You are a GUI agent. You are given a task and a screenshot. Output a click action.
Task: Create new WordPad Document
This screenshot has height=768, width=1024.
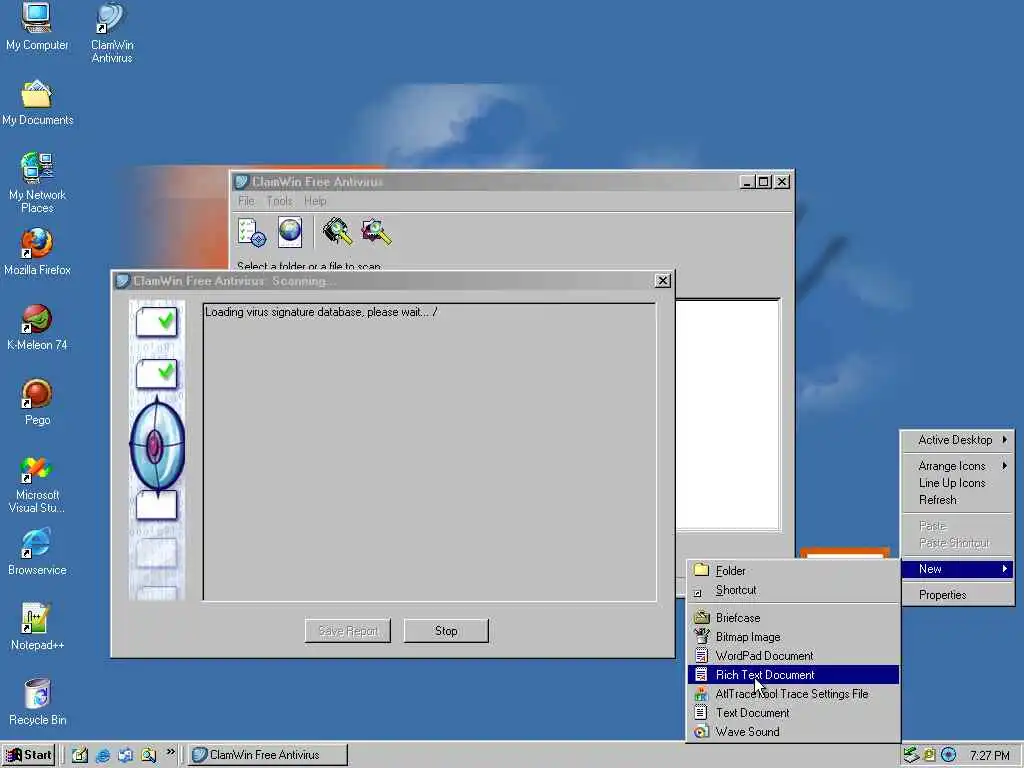click(x=793, y=656)
